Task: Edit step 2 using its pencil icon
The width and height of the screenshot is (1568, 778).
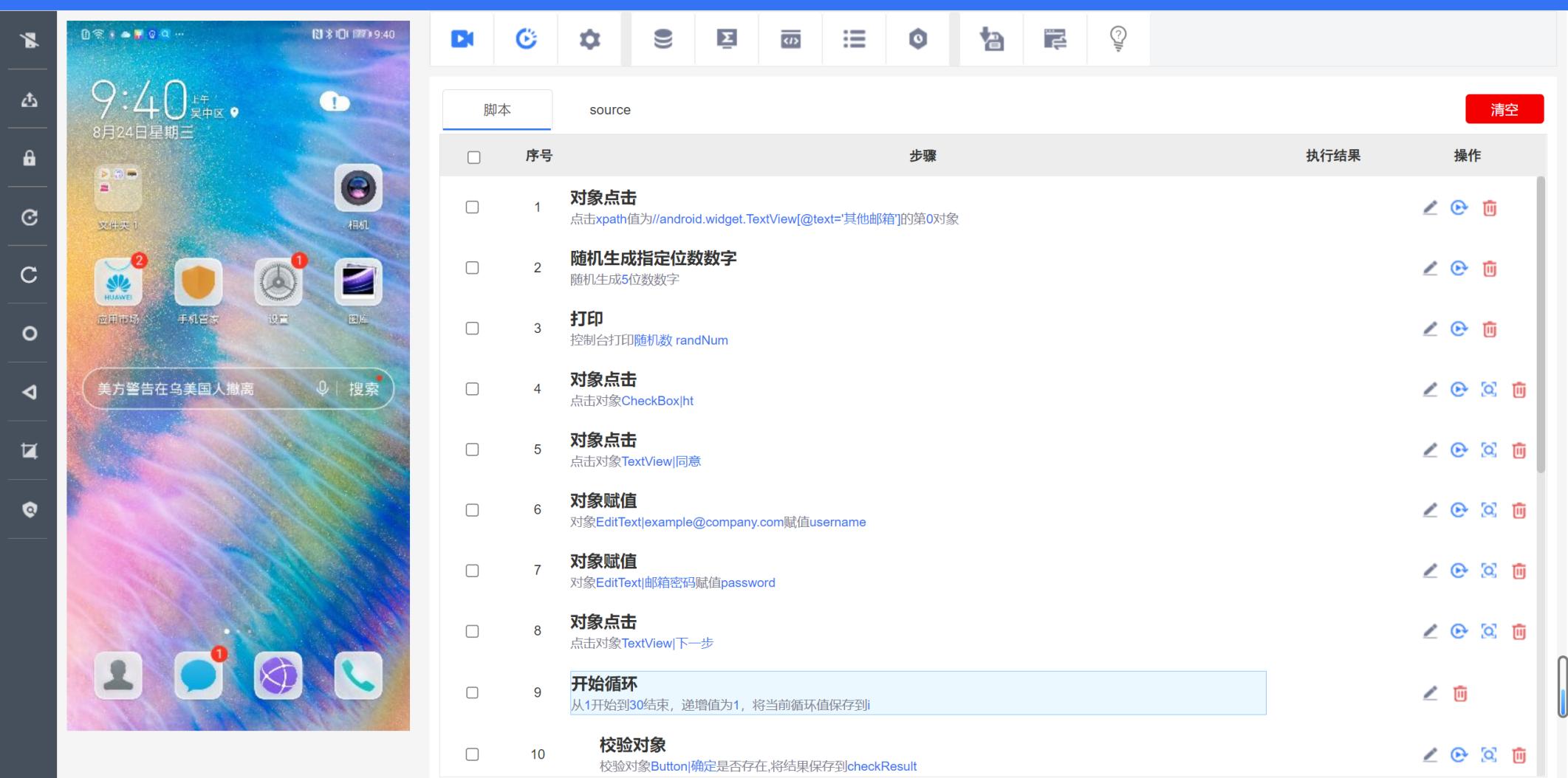Action: tap(1431, 268)
